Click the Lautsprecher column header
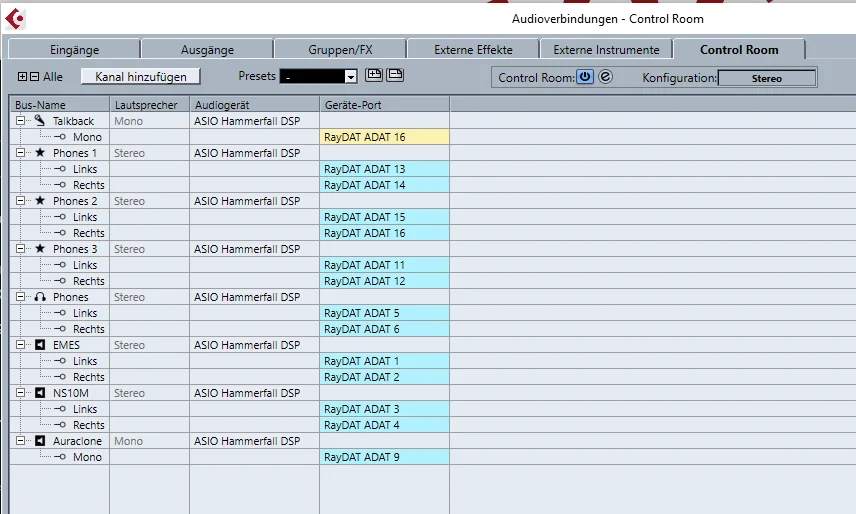 click(x=150, y=105)
